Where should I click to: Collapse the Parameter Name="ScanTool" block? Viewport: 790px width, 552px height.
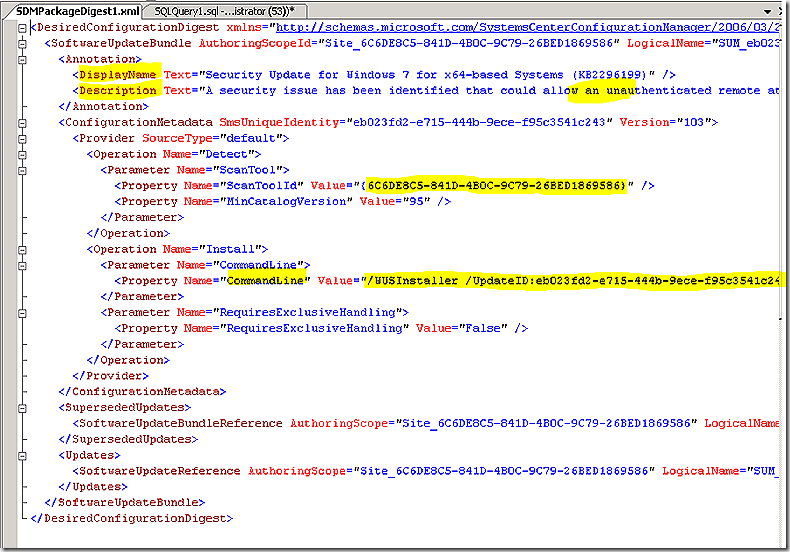coord(22,171)
